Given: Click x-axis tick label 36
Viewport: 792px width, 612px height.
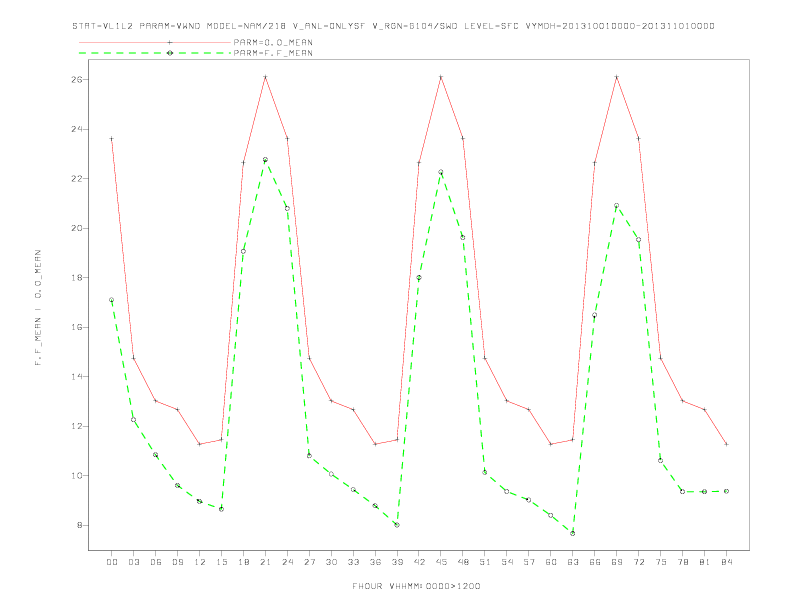Looking at the screenshot, I should click(x=375, y=562).
